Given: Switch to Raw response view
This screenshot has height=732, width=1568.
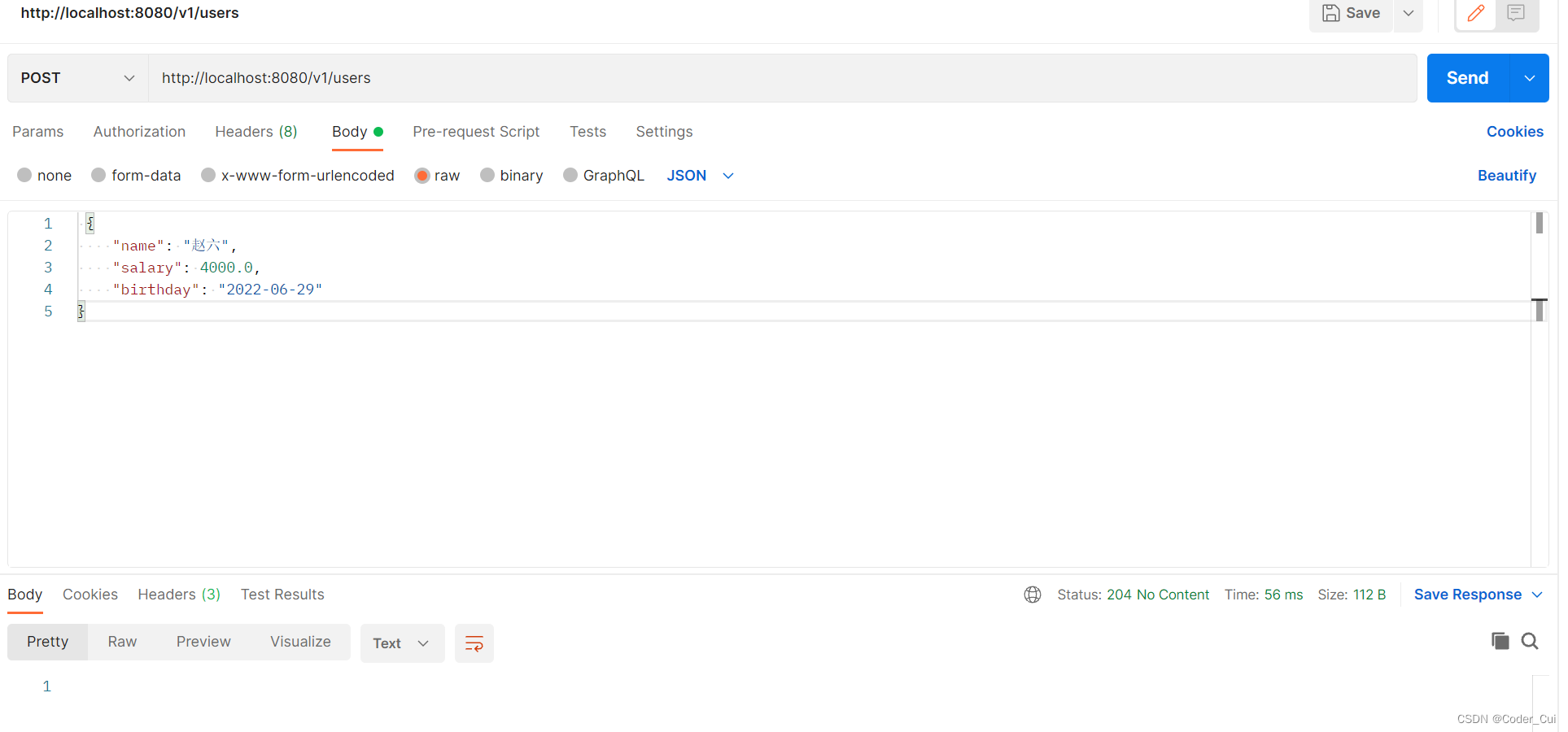Looking at the screenshot, I should pyautogui.click(x=122, y=642).
